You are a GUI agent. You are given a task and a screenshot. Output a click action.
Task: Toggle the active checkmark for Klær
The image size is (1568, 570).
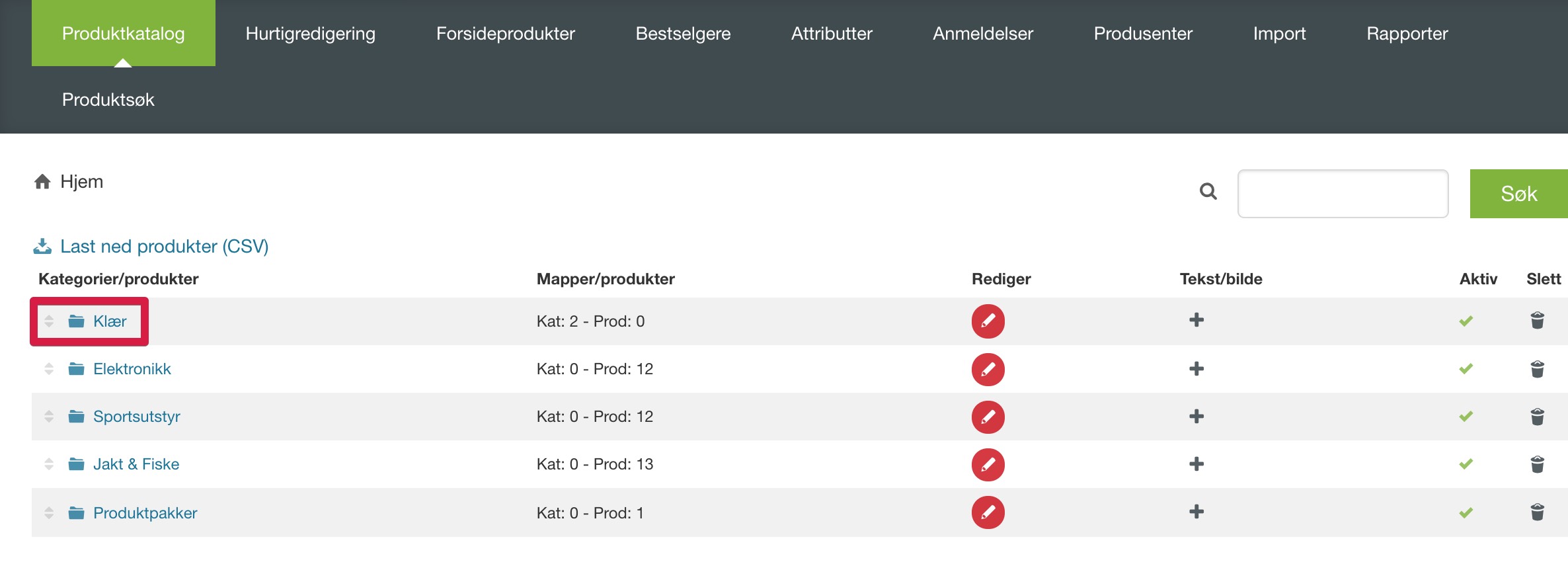click(x=1466, y=321)
